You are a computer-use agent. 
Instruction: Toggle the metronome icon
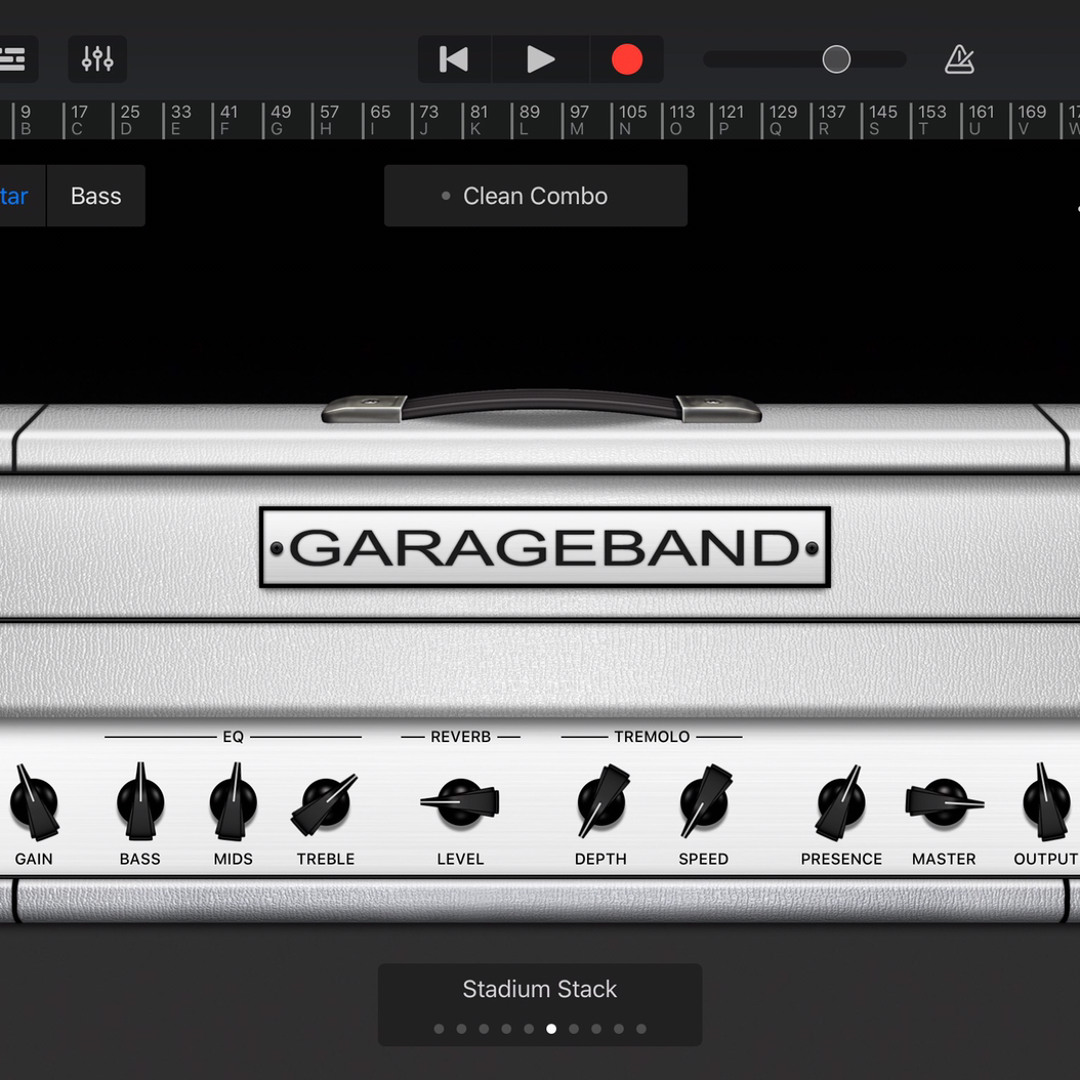[x=959, y=60]
